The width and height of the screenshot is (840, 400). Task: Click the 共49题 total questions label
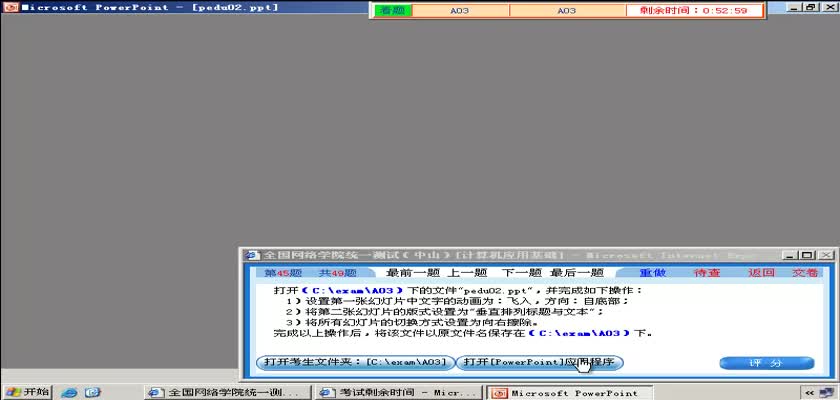point(338,273)
